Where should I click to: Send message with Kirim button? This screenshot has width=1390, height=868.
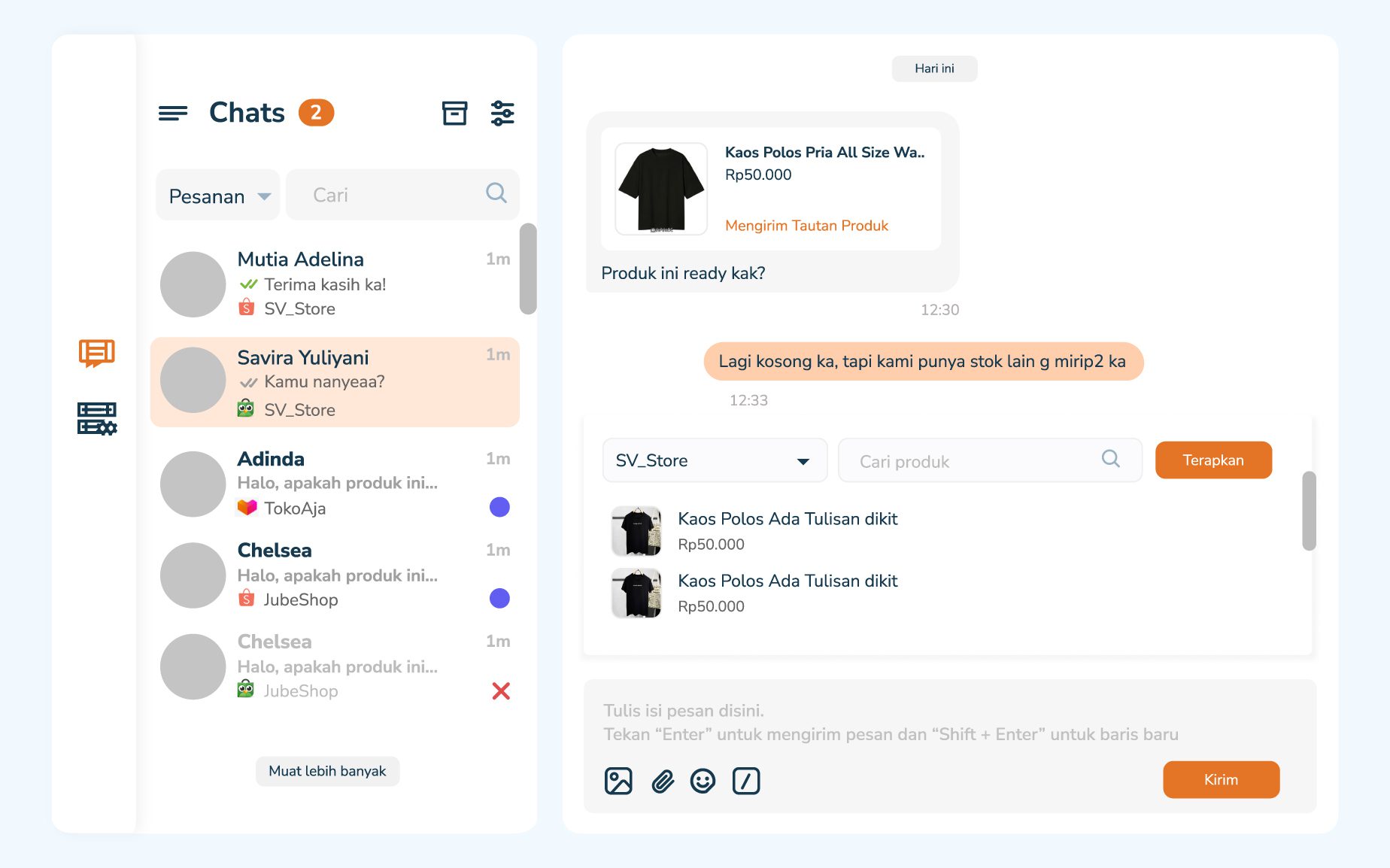tap(1220, 779)
